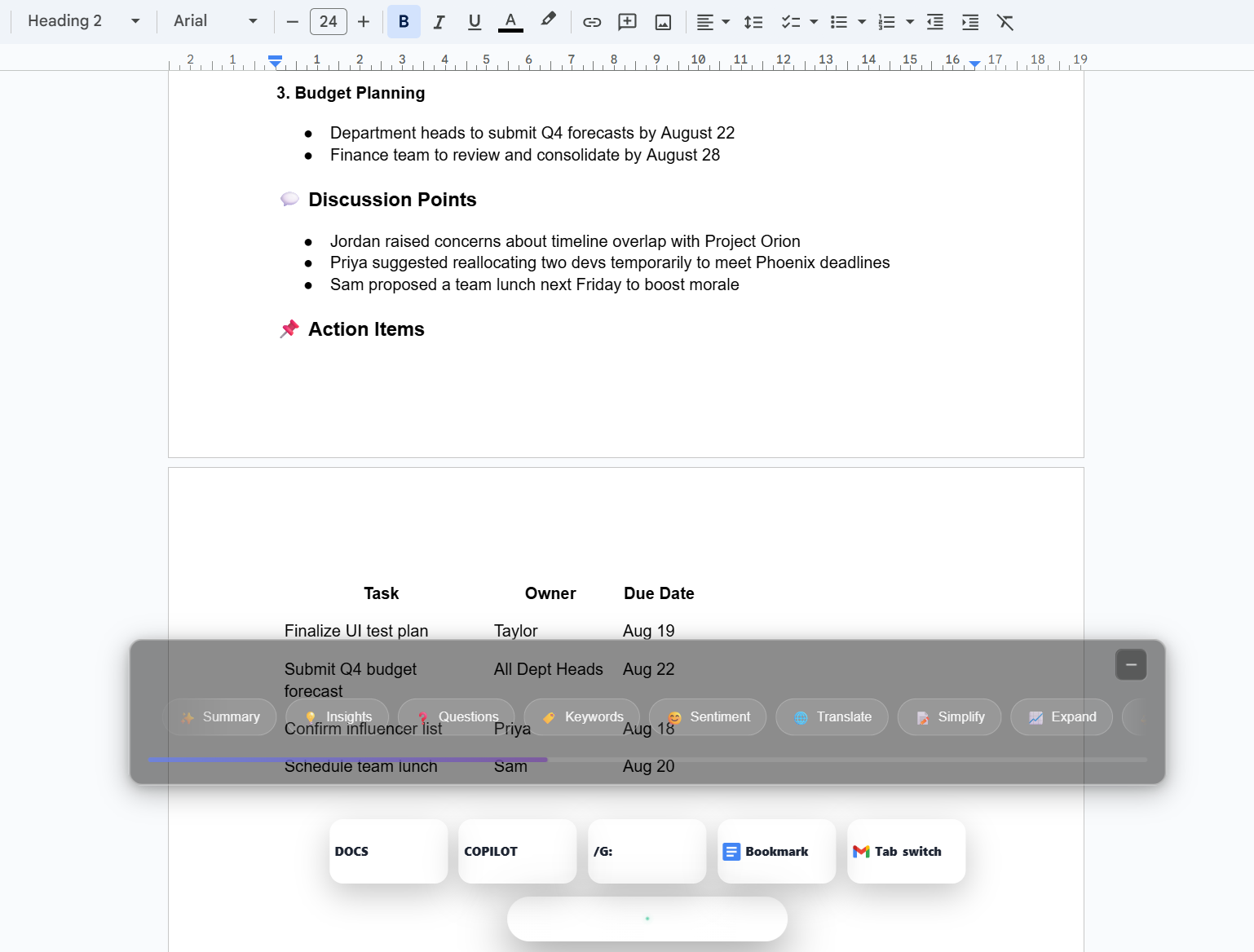Expand checklist menu arrow
1254x952 pixels.
tap(814, 22)
